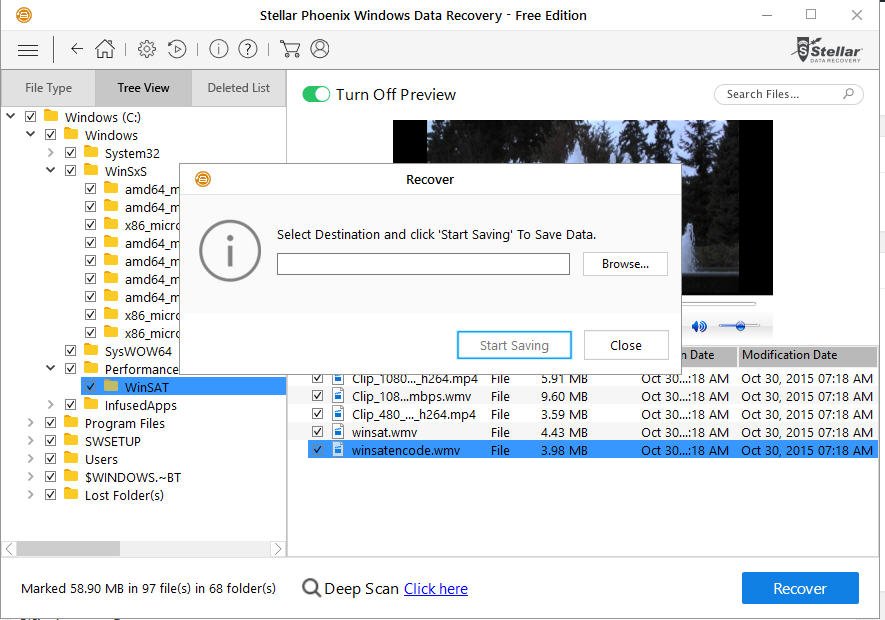Uncheck the SysWOW64 folder checkbox
This screenshot has width=885, height=620.
click(x=71, y=351)
